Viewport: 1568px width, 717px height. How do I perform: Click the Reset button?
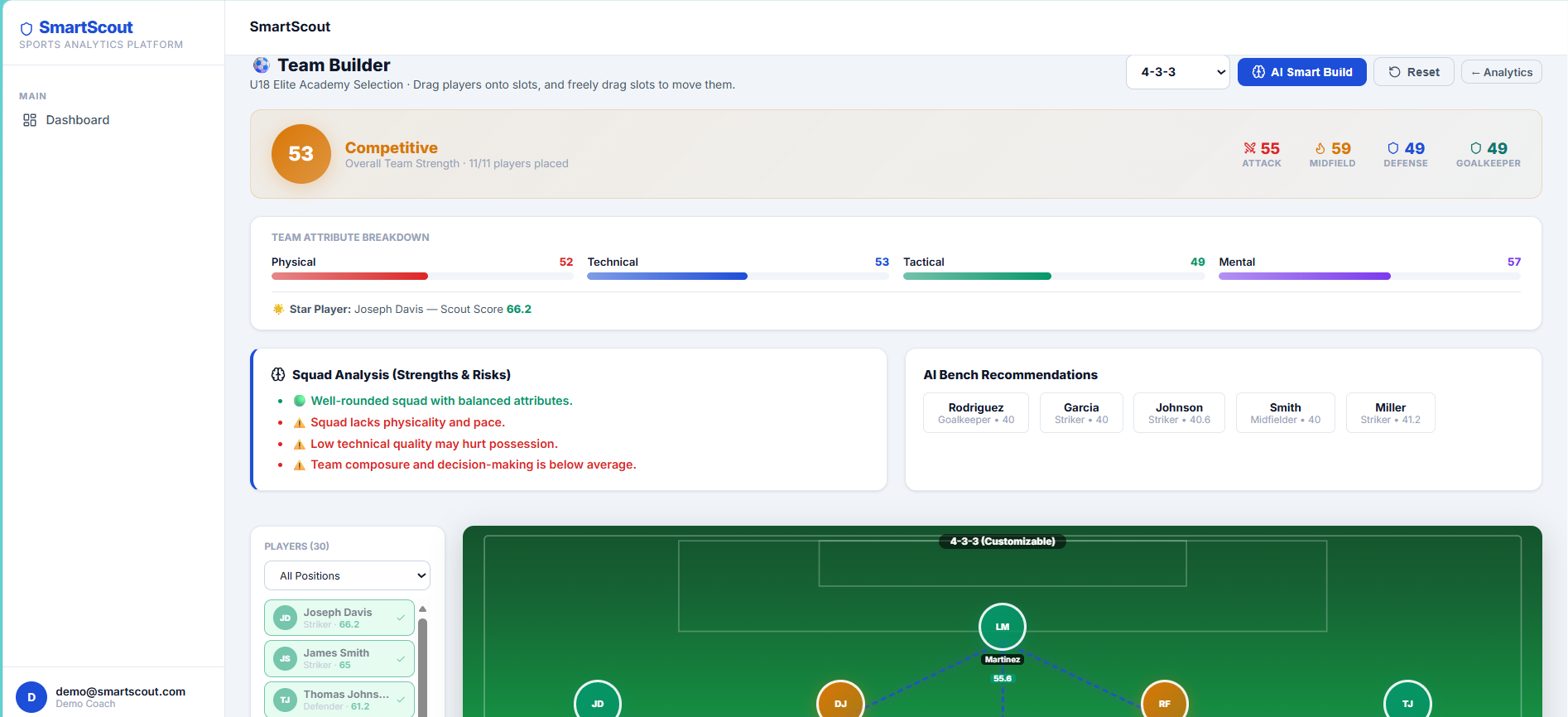tap(1413, 72)
